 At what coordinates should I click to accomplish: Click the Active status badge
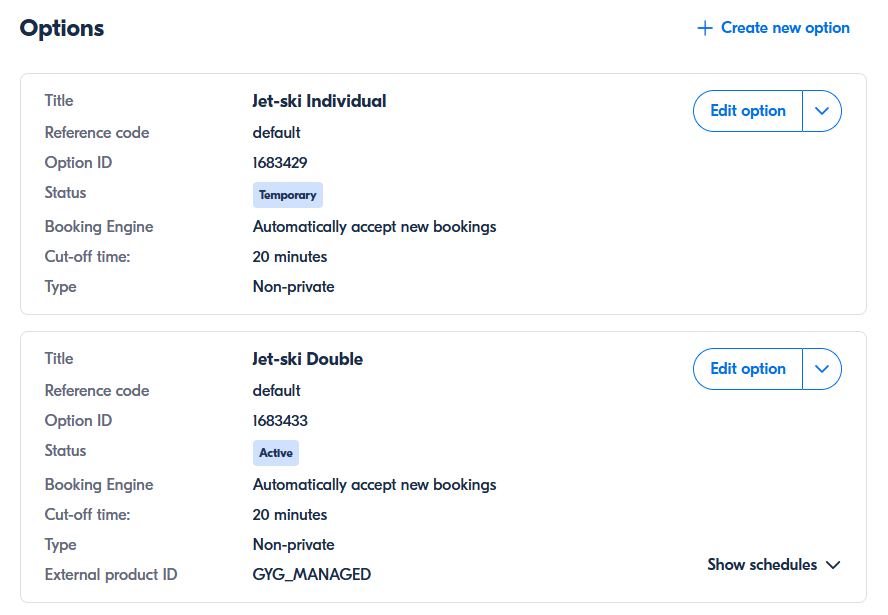point(276,453)
